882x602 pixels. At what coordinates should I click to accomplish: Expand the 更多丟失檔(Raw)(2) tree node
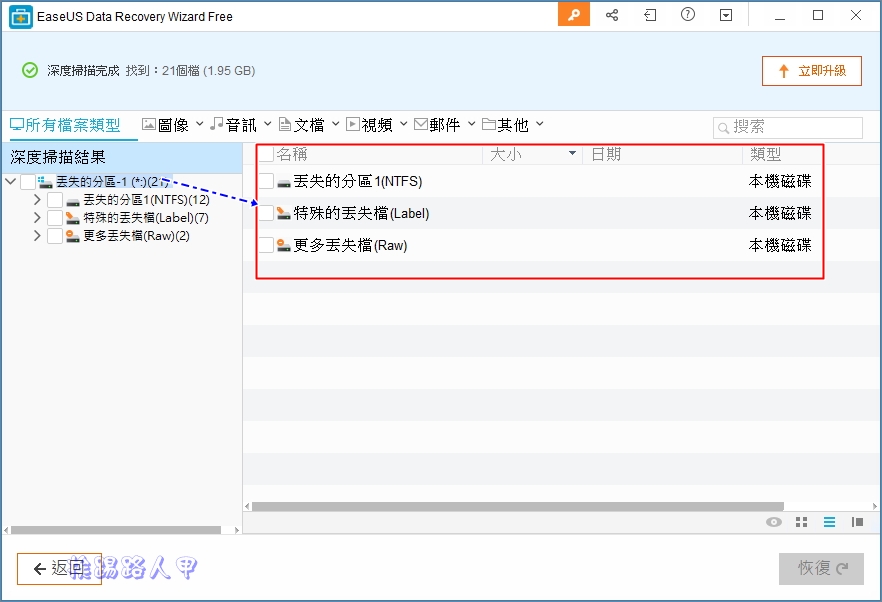(x=37, y=236)
